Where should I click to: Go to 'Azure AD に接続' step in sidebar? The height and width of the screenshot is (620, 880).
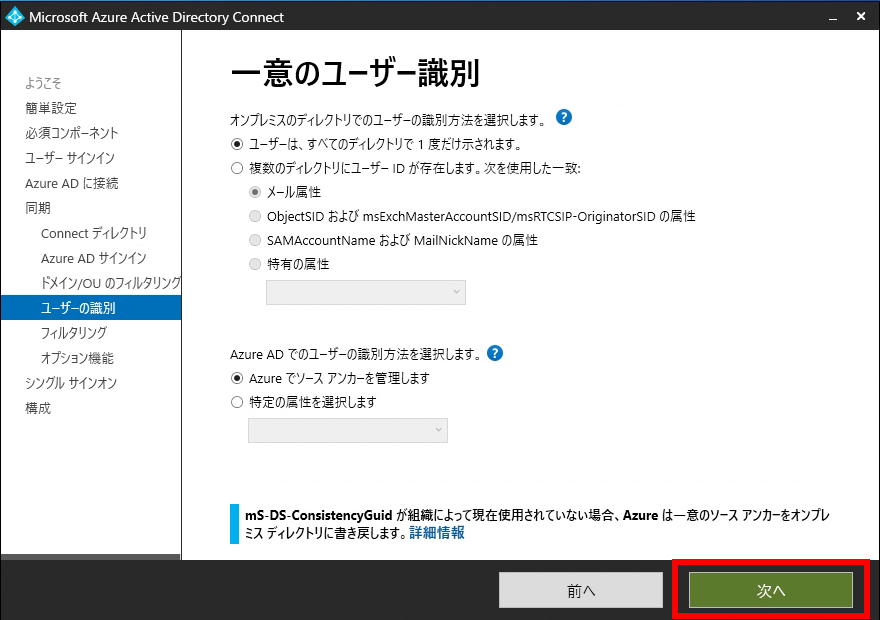(x=71, y=183)
